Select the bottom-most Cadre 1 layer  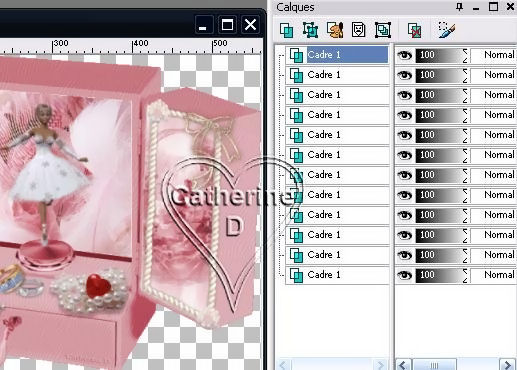[337, 275]
